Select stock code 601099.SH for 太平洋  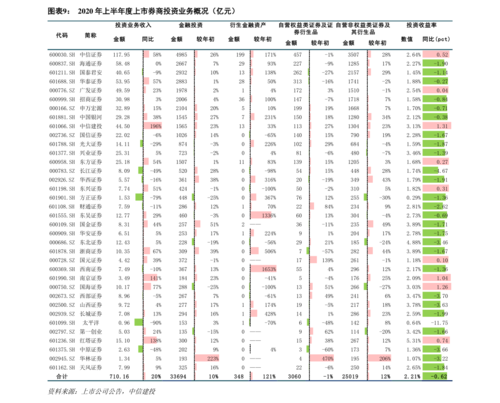(62, 323)
